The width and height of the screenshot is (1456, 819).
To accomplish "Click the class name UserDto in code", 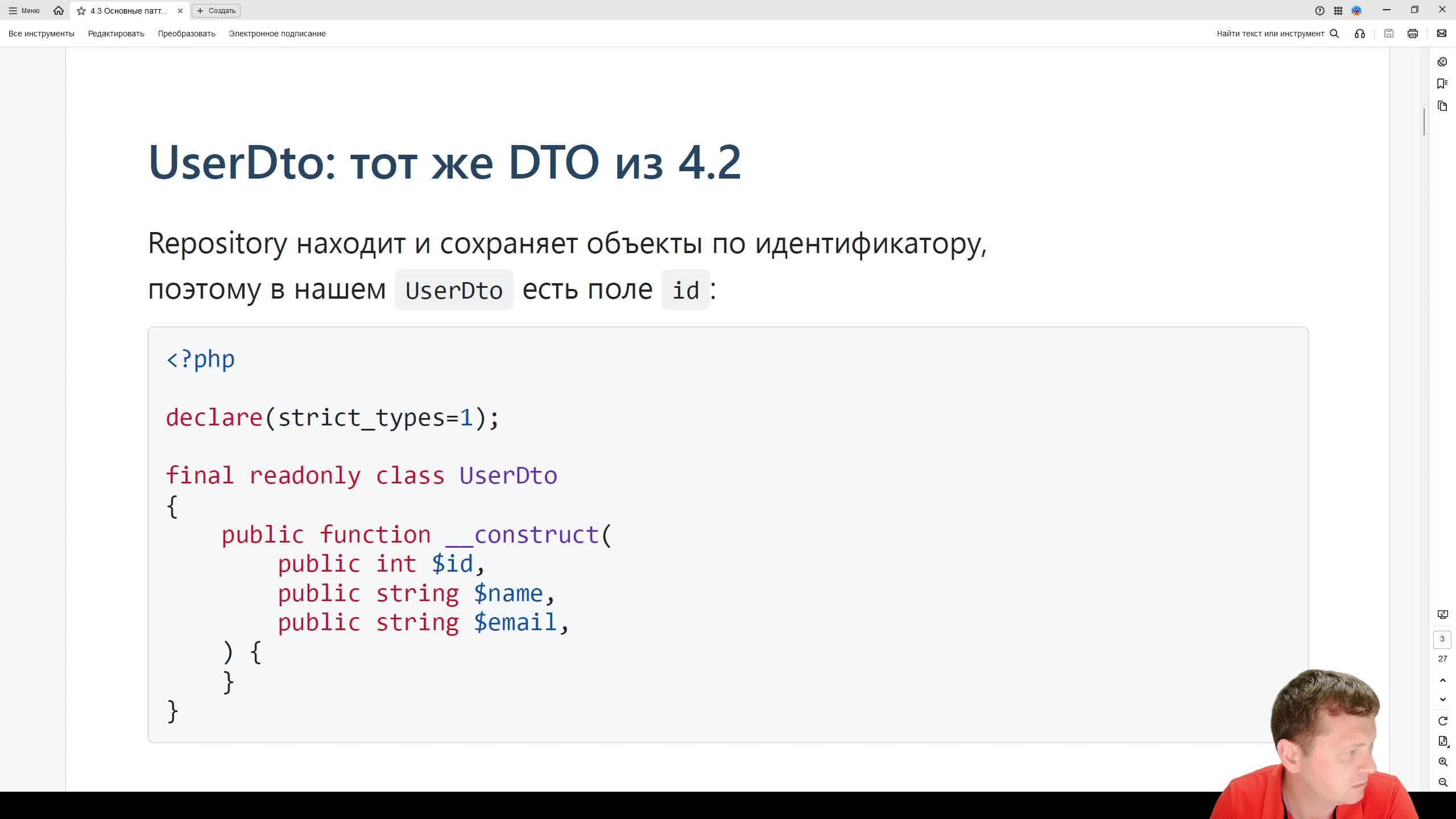I will [508, 475].
